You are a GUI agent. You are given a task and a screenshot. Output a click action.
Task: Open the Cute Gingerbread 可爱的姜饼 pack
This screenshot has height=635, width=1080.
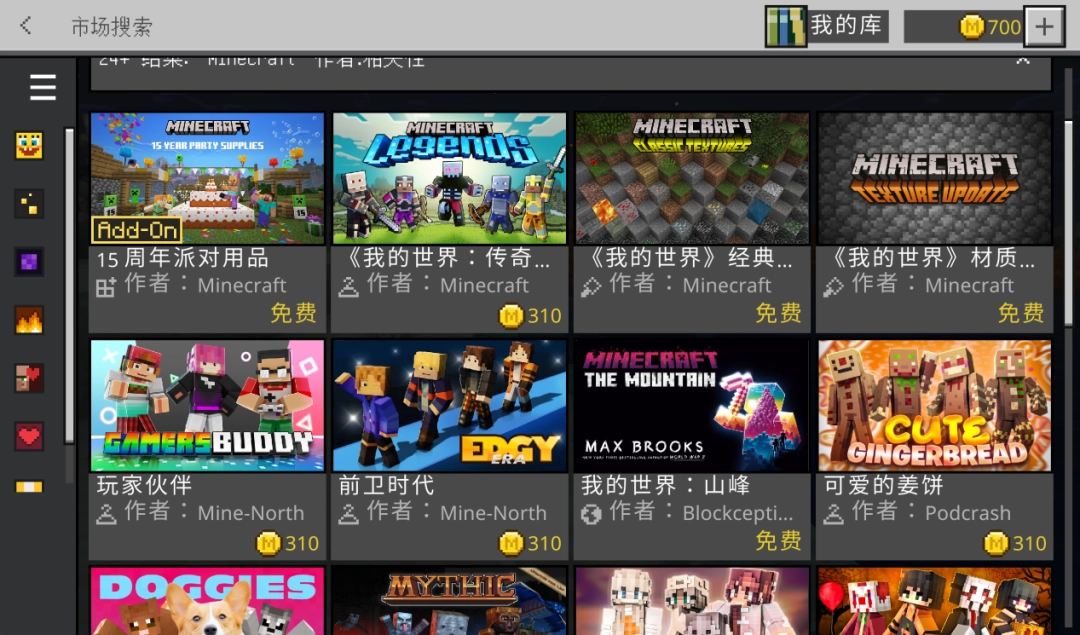(x=934, y=406)
